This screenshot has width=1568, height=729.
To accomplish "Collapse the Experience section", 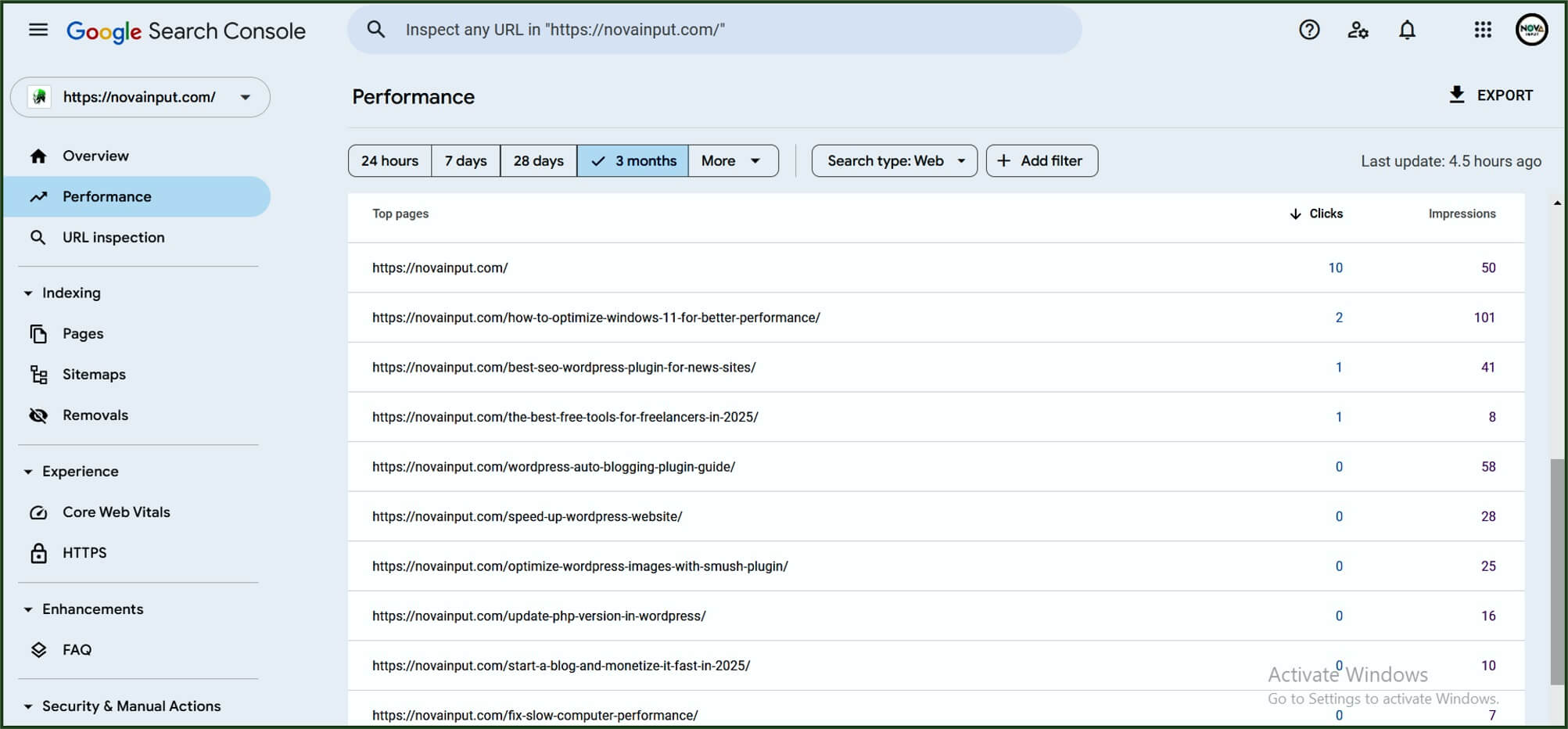I will pos(28,472).
